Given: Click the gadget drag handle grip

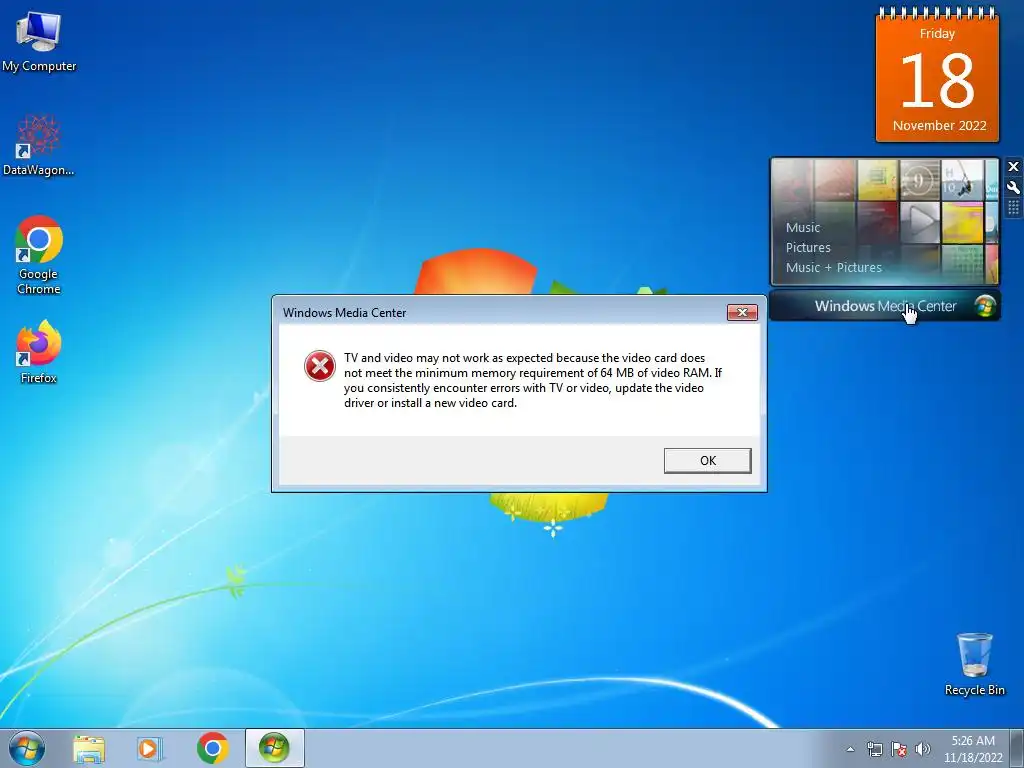Looking at the screenshot, I should click(1013, 208).
